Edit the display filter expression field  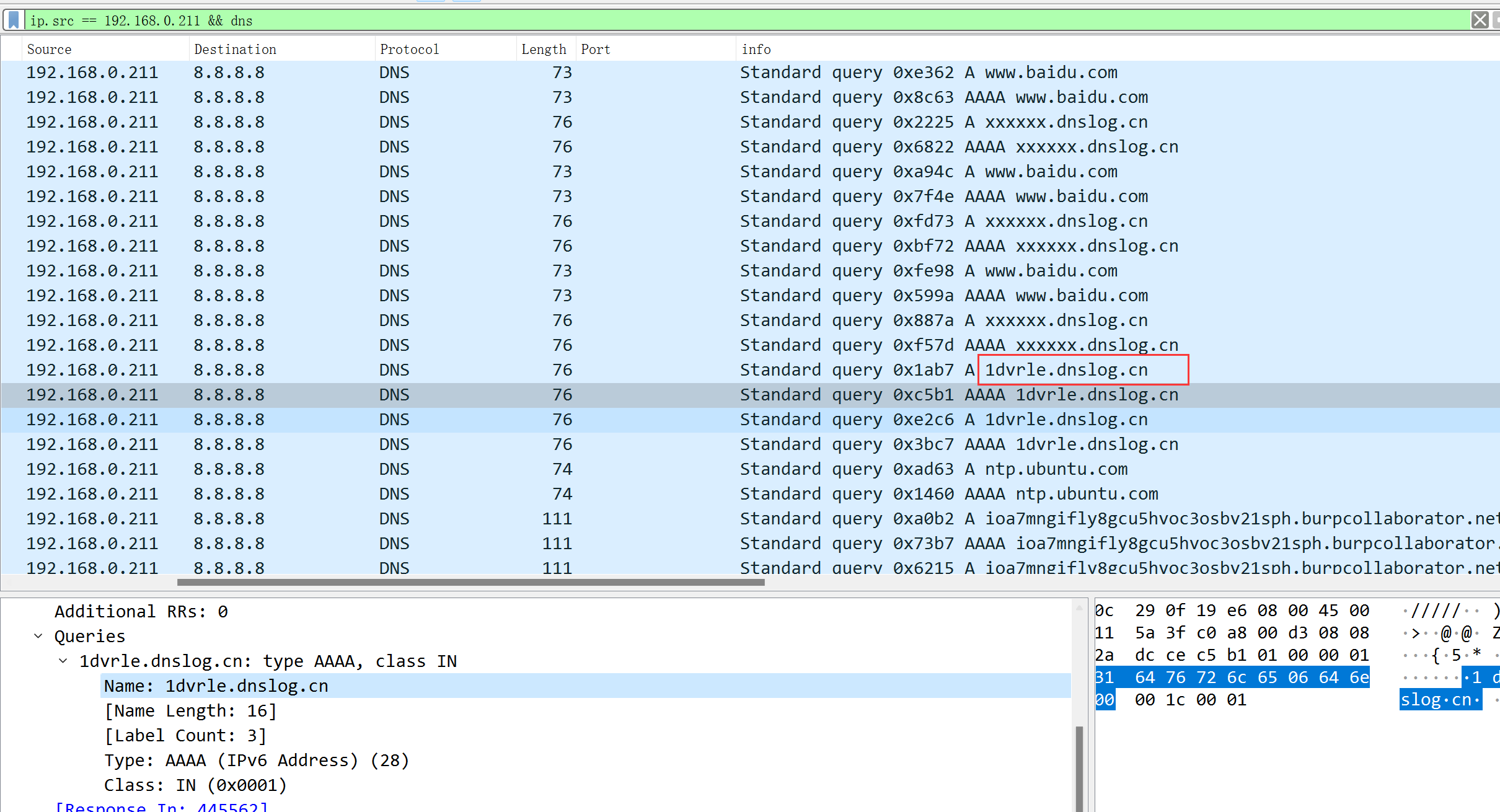[x=747, y=20]
